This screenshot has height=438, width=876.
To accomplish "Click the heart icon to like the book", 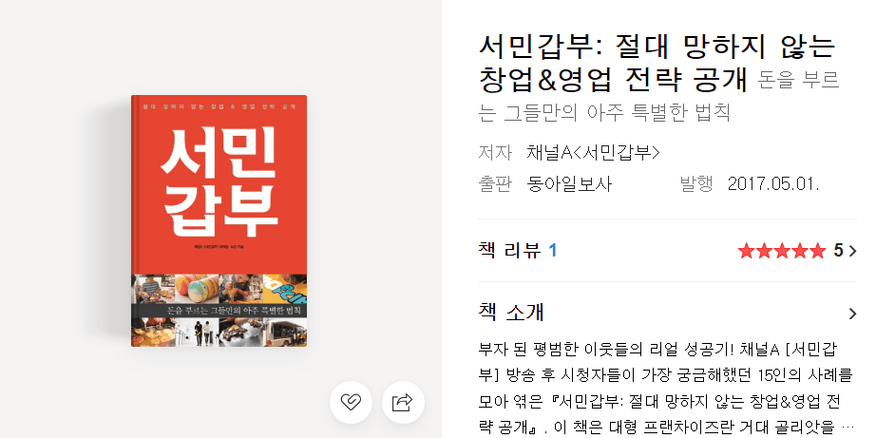I will pyautogui.click(x=351, y=402).
